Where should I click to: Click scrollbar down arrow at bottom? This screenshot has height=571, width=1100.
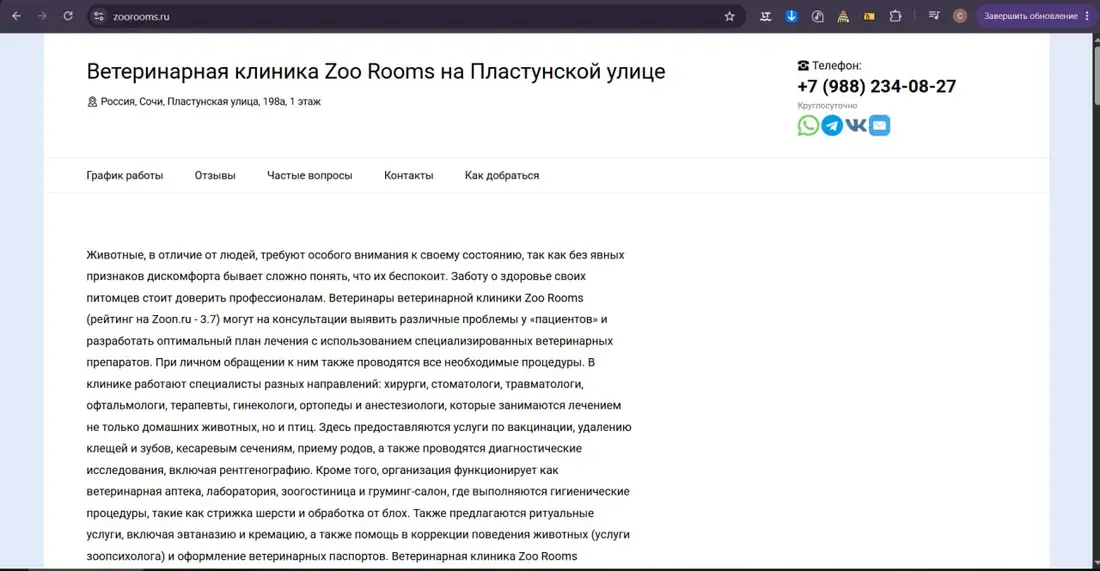[x=1096, y=564]
